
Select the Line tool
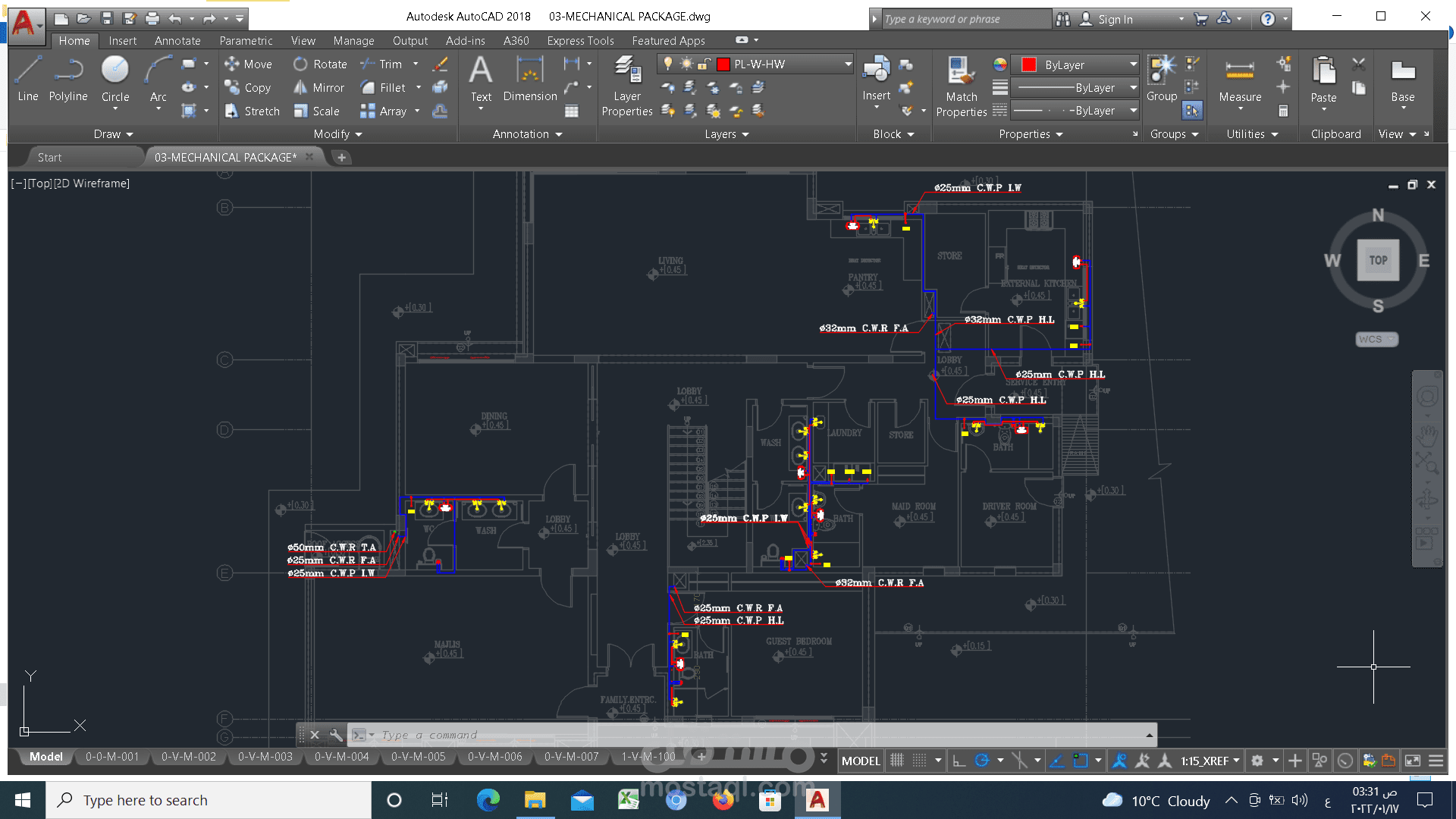point(28,78)
